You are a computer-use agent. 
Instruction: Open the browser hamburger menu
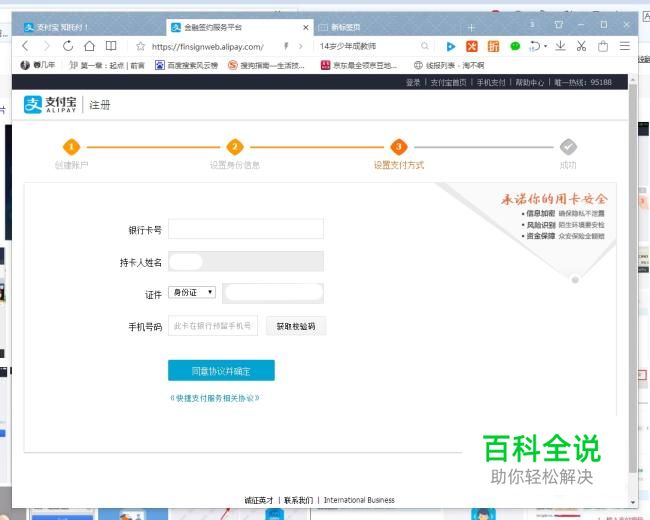coord(625,46)
